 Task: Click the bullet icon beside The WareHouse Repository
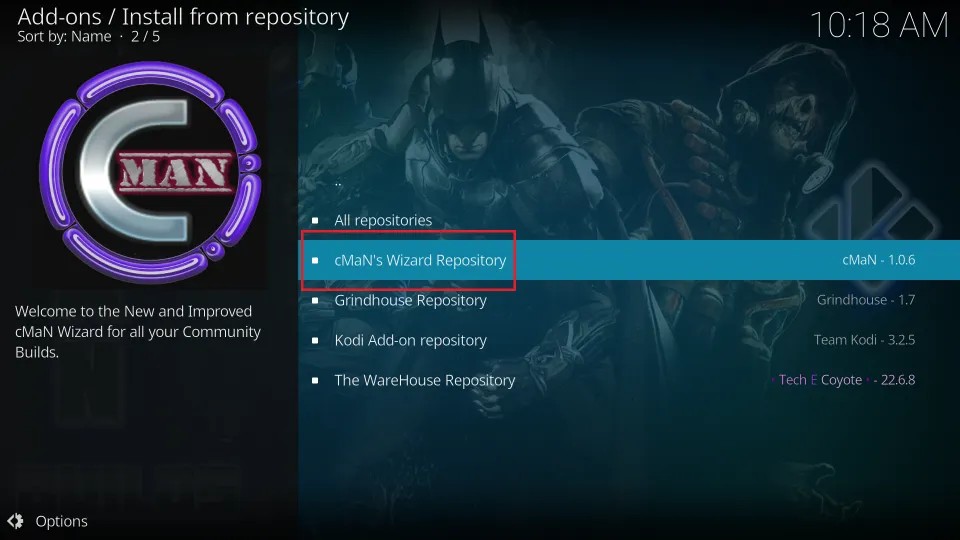pyautogui.click(x=315, y=380)
